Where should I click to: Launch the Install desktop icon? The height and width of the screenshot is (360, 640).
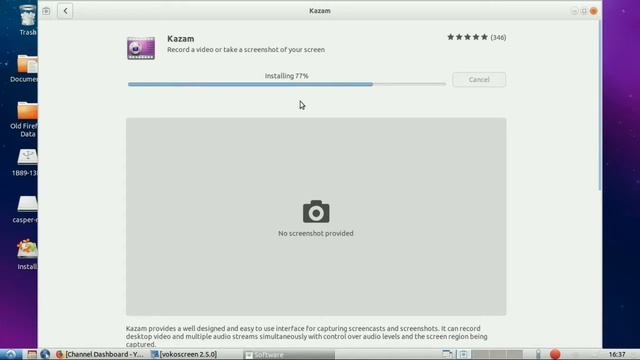pyautogui.click(x=27, y=254)
